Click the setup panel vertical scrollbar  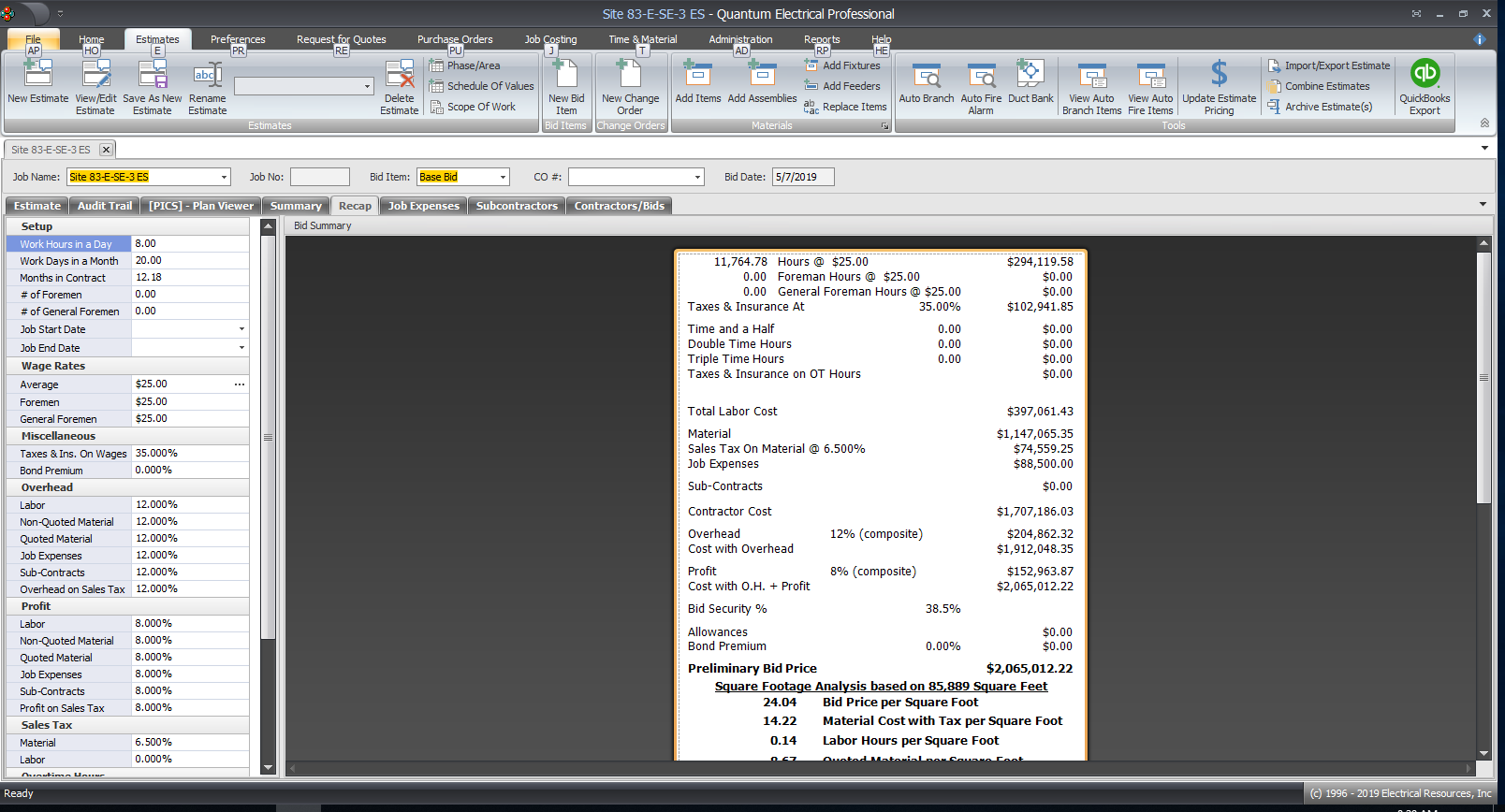pos(268,438)
